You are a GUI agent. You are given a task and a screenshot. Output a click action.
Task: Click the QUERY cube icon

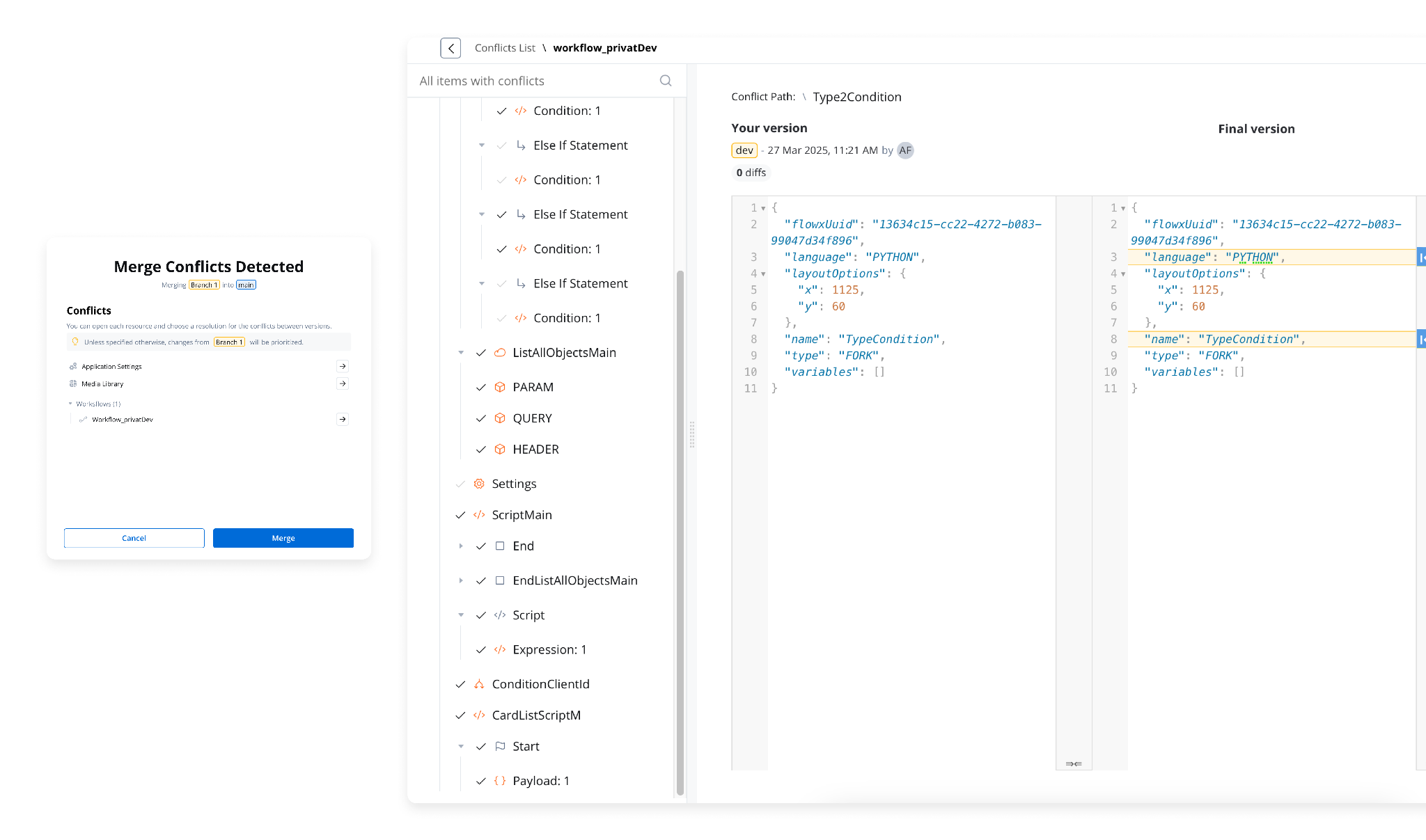click(500, 418)
